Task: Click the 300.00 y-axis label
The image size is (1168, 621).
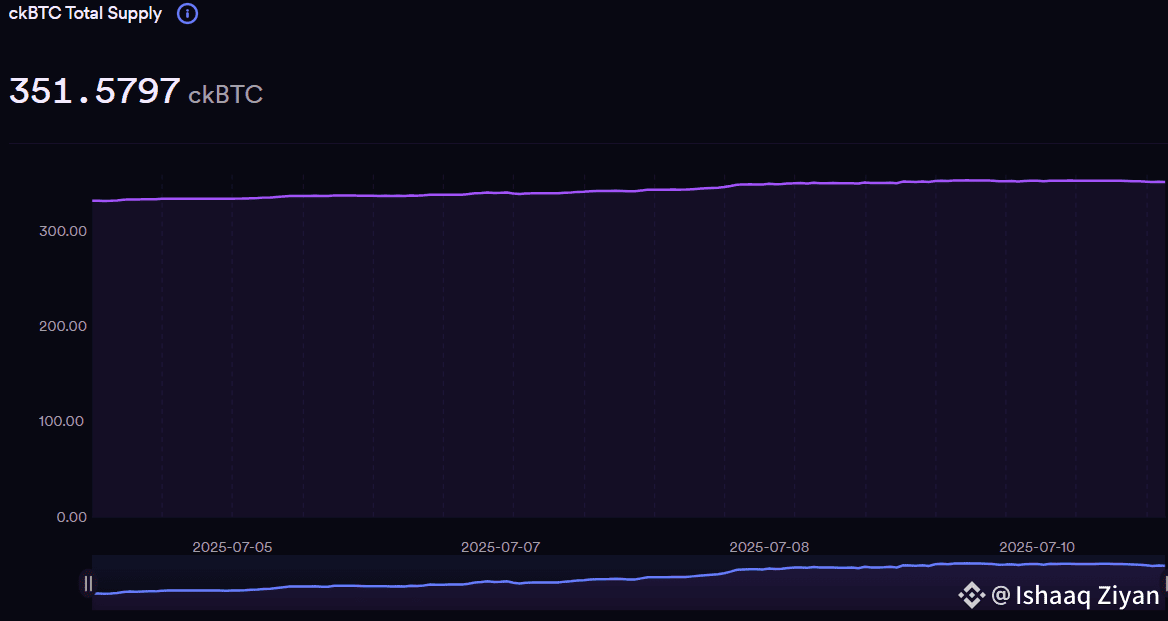Action: (x=63, y=231)
